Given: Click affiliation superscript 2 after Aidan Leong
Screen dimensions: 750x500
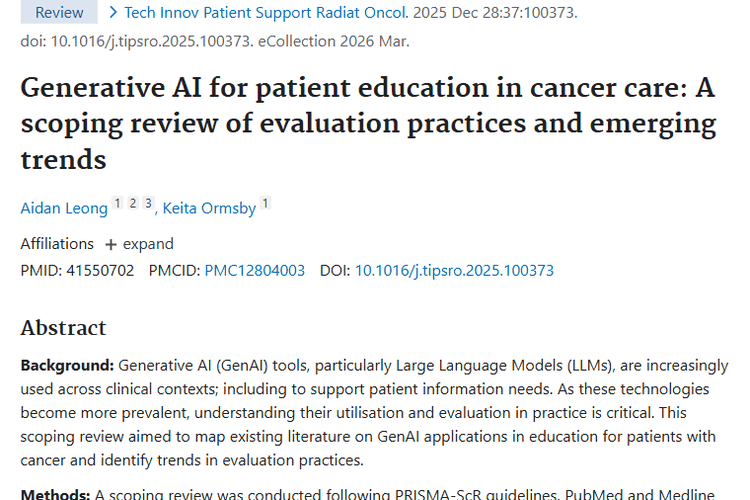Looking at the screenshot, I should [133, 204].
